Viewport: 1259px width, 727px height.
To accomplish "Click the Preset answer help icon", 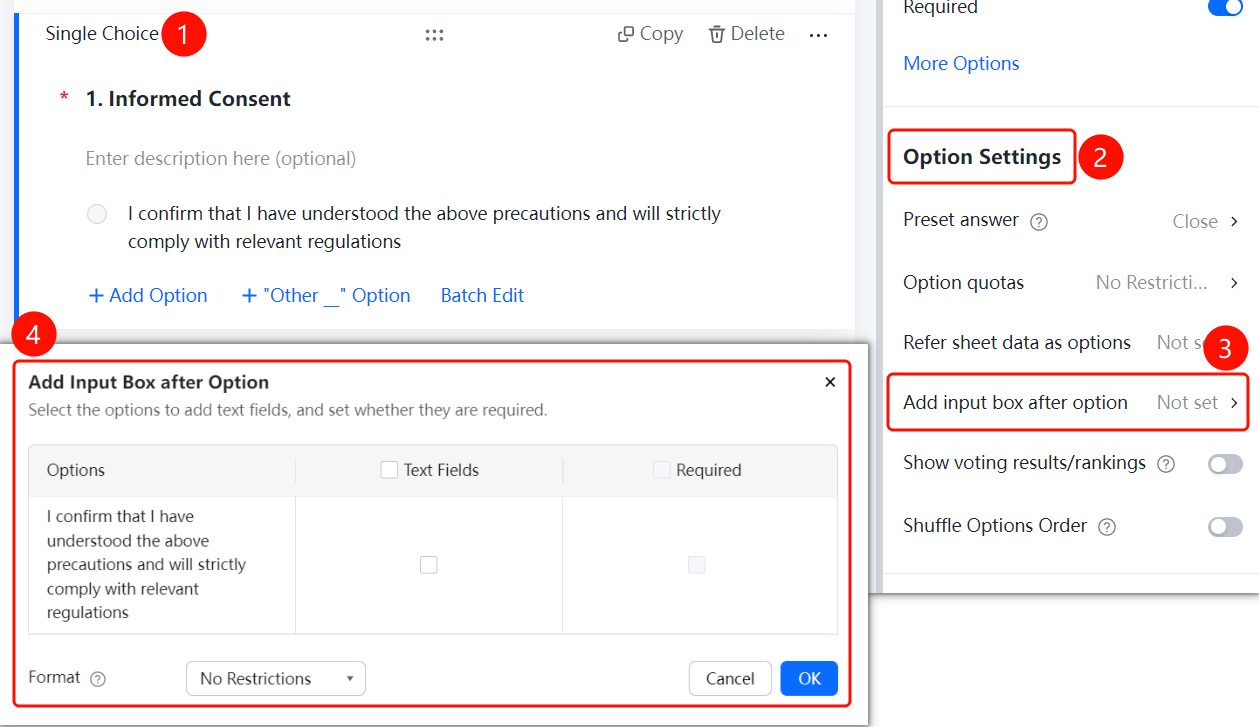I will click(x=1039, y=222).
